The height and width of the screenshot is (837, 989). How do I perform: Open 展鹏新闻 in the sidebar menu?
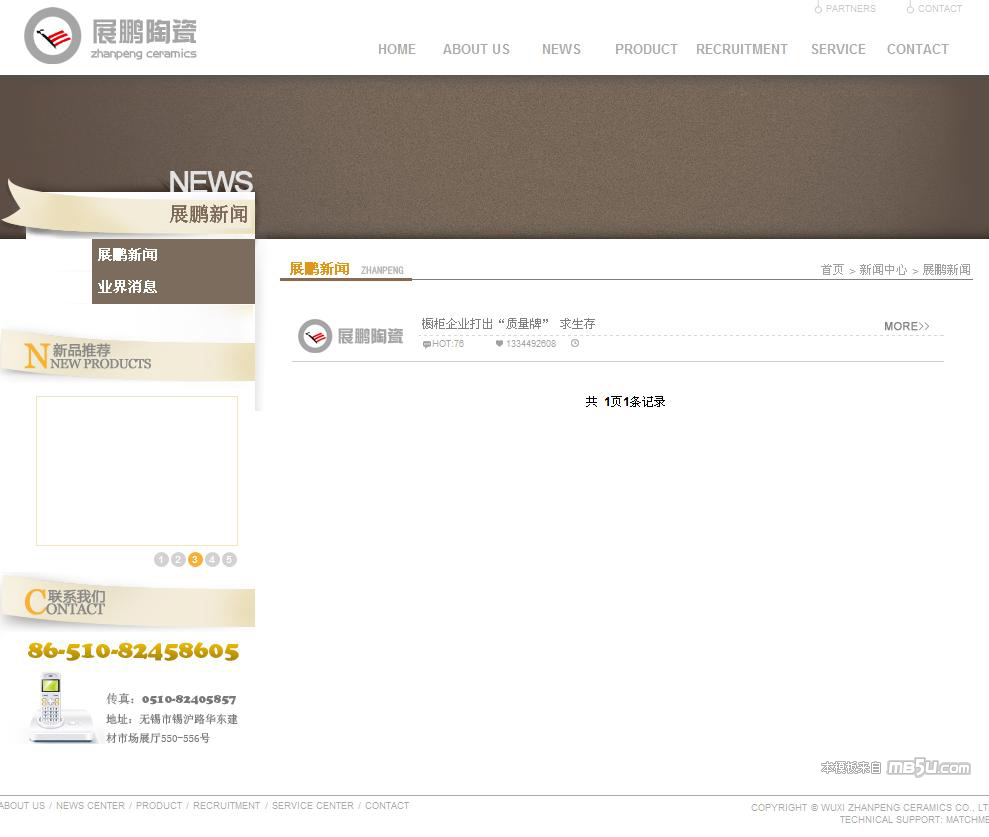[x=128, y=255]
